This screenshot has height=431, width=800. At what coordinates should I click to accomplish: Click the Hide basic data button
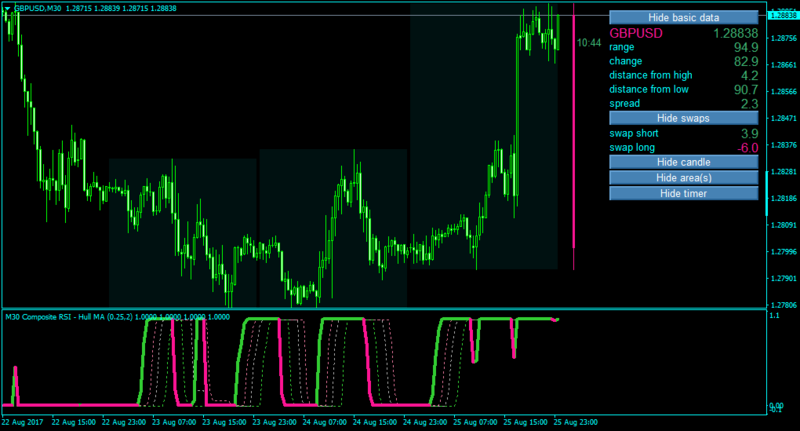(x=683, y=17)
